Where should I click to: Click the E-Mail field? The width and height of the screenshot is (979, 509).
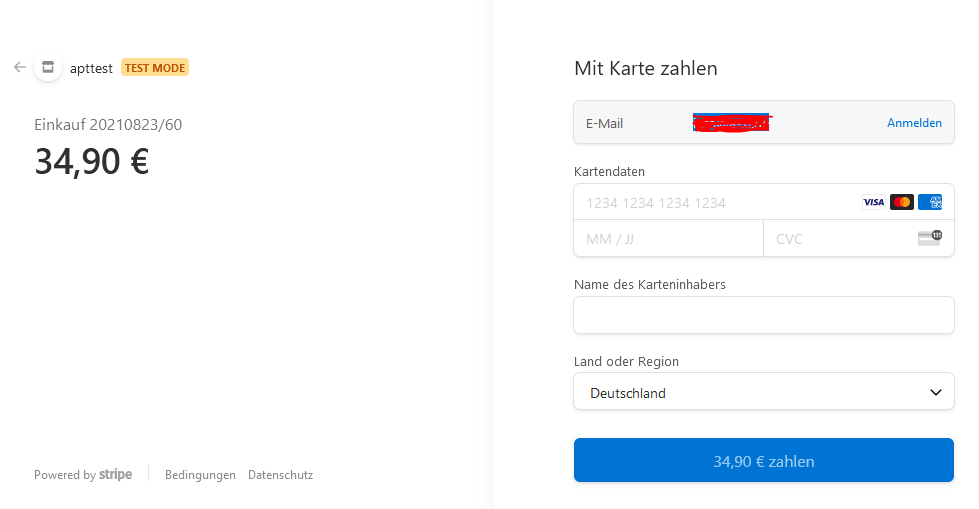point(732,123)
